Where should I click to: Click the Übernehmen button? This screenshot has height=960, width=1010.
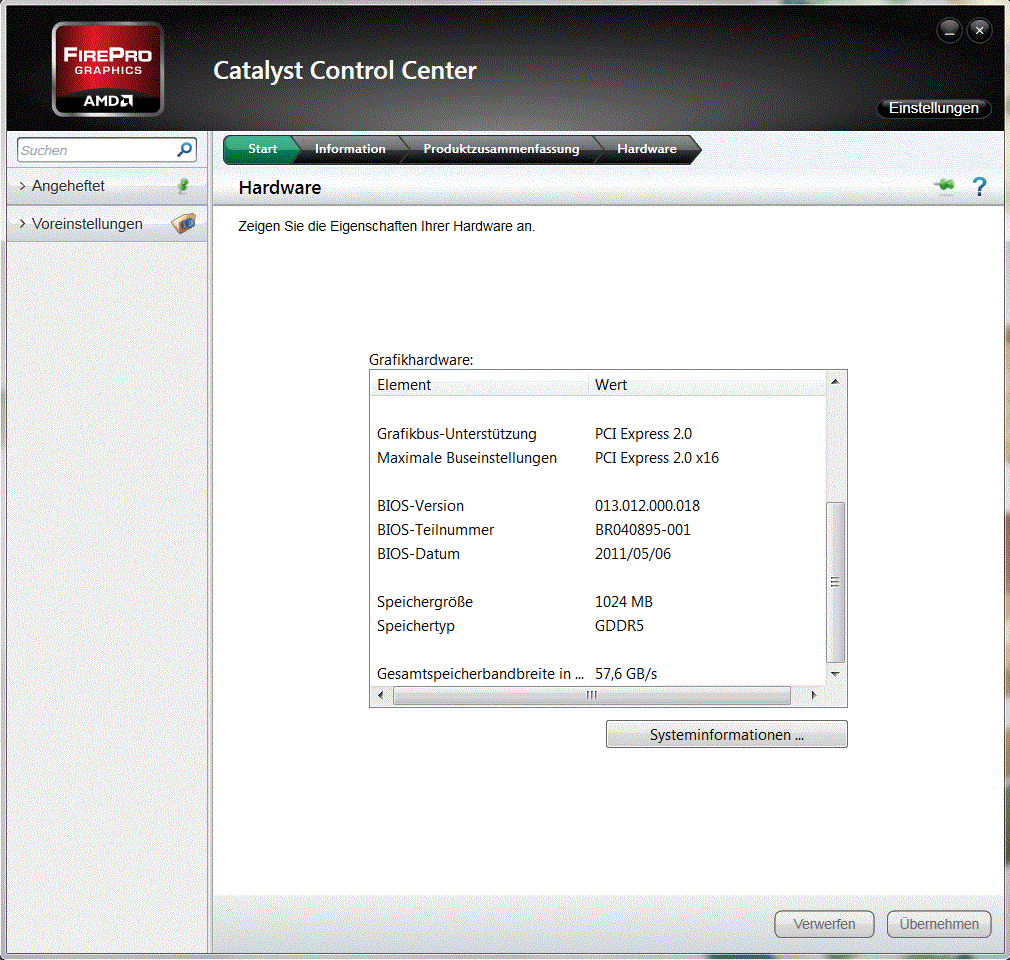tap(939, 924)
